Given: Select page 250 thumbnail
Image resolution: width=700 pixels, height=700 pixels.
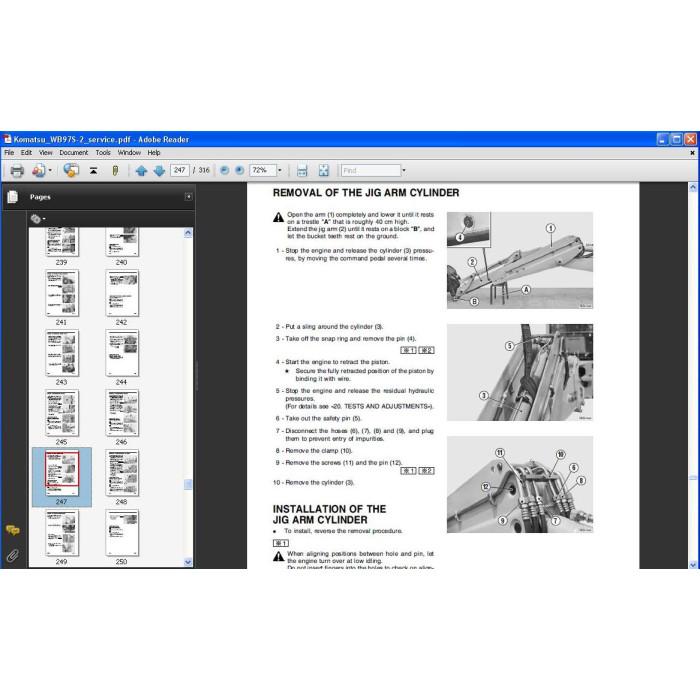Looking at the screenshot, I should (x=122, y=533).
